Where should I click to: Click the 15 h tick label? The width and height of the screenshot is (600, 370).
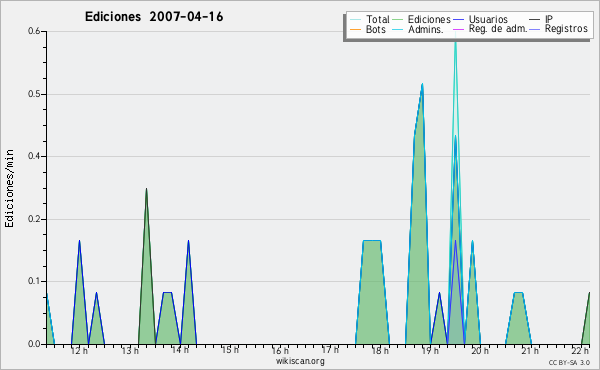point(230,350)
